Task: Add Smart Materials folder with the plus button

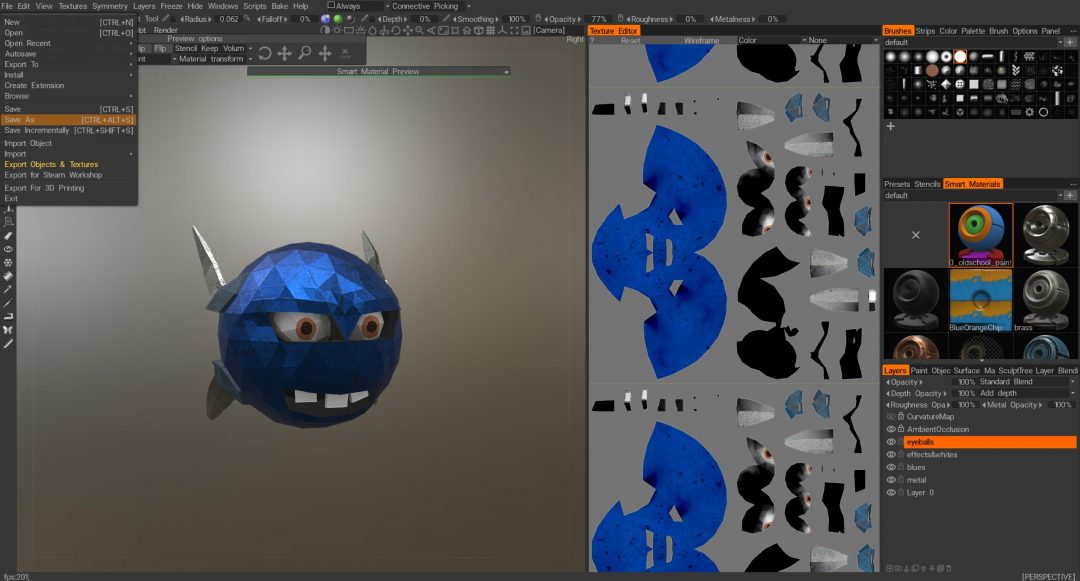Action: click(1070, 196)
